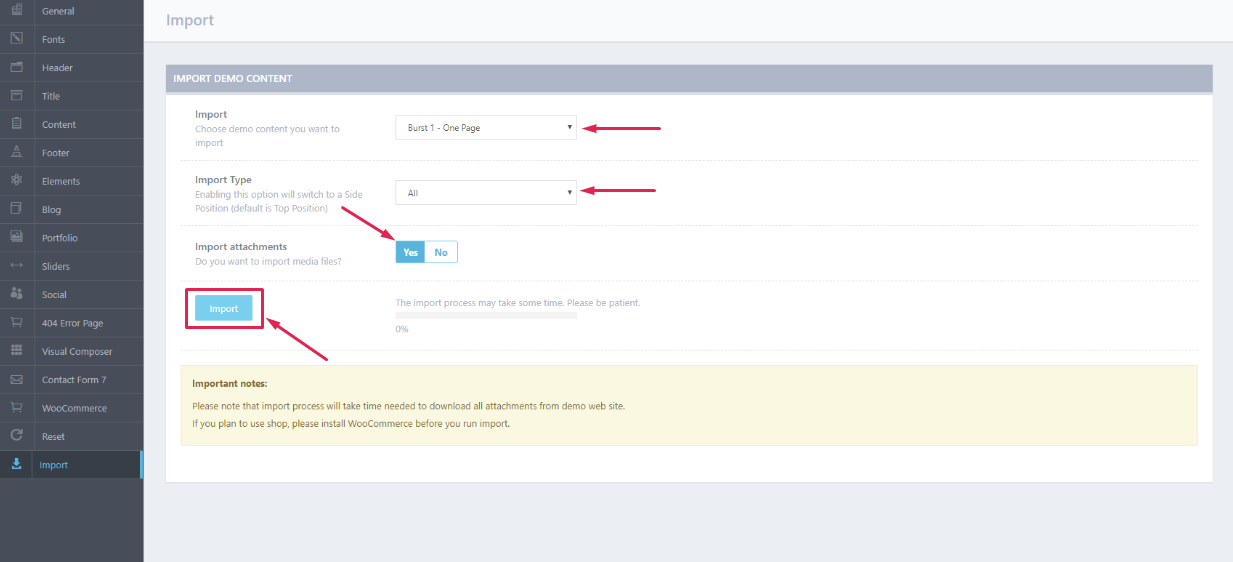Set Import attachments to No
Image resolution: width=1233 pixels, height=562 pixels.
pyautogui.click(x=441, y=252)
